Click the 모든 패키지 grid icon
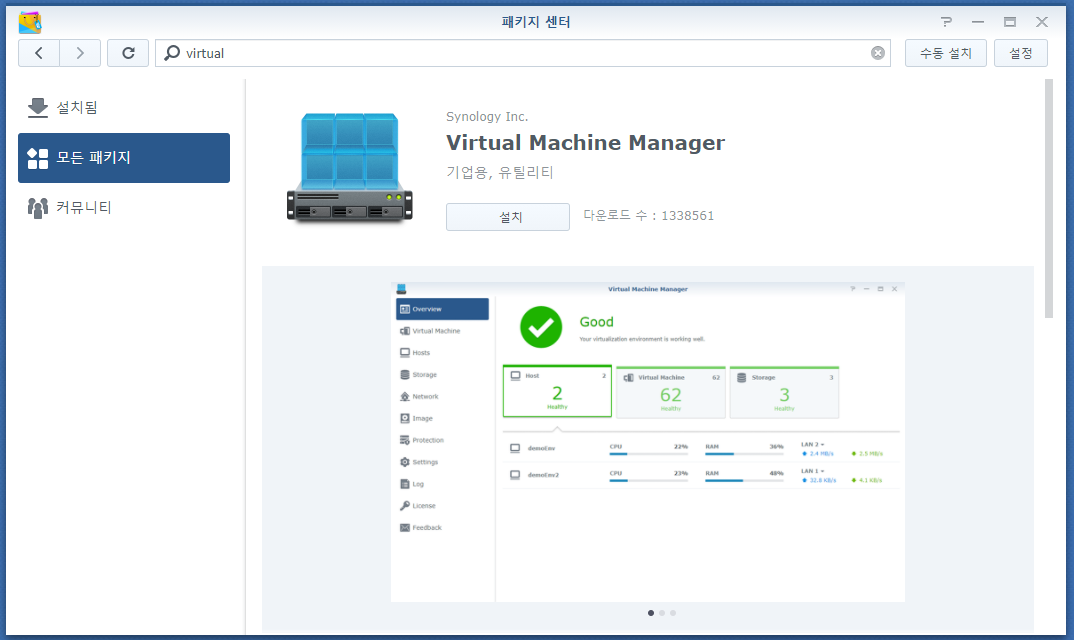This screenshot has width=1074, height=640. [x=38, y=158]
